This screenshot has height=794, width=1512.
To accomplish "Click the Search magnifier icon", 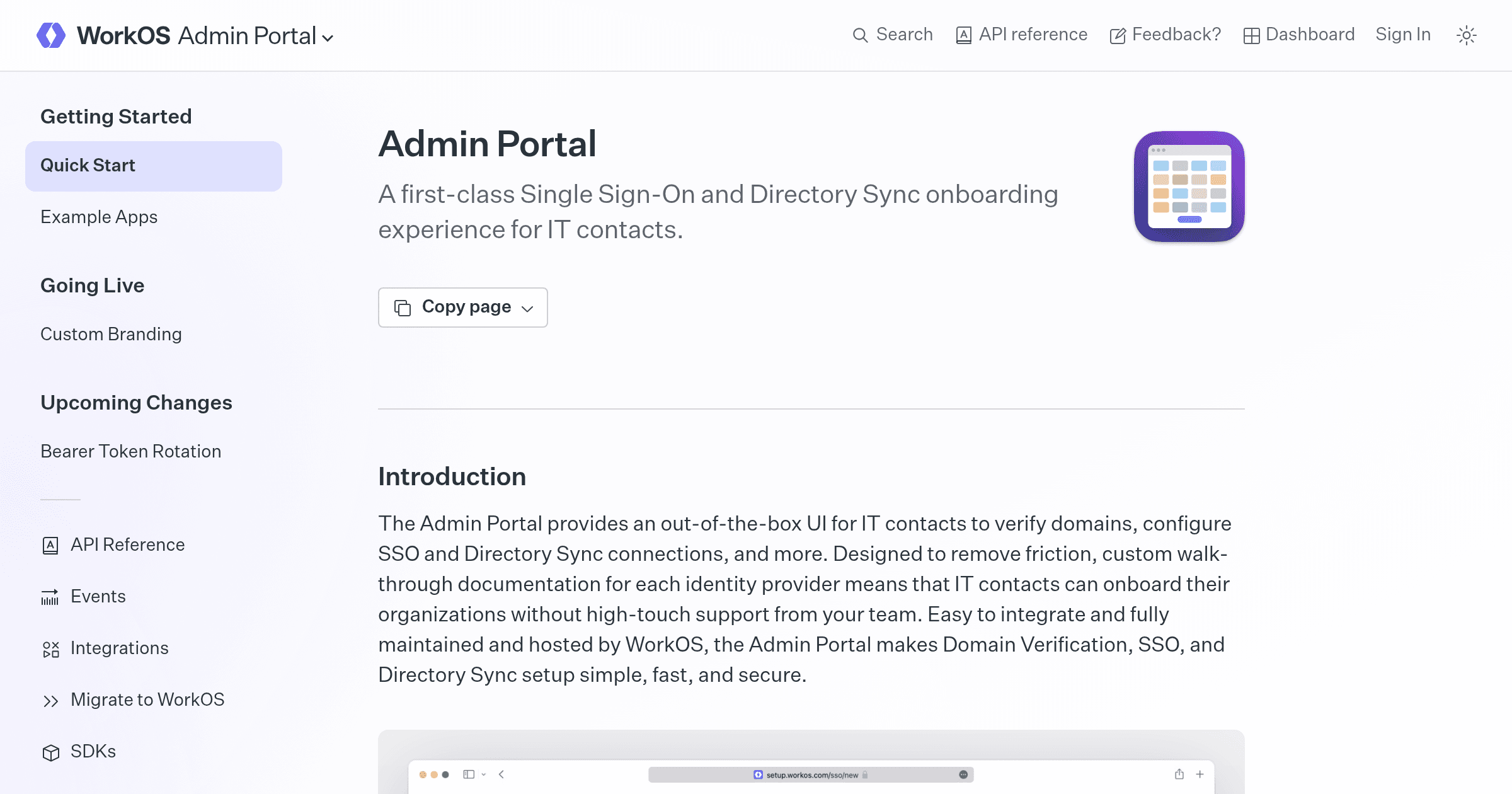I will coord(860,35).
